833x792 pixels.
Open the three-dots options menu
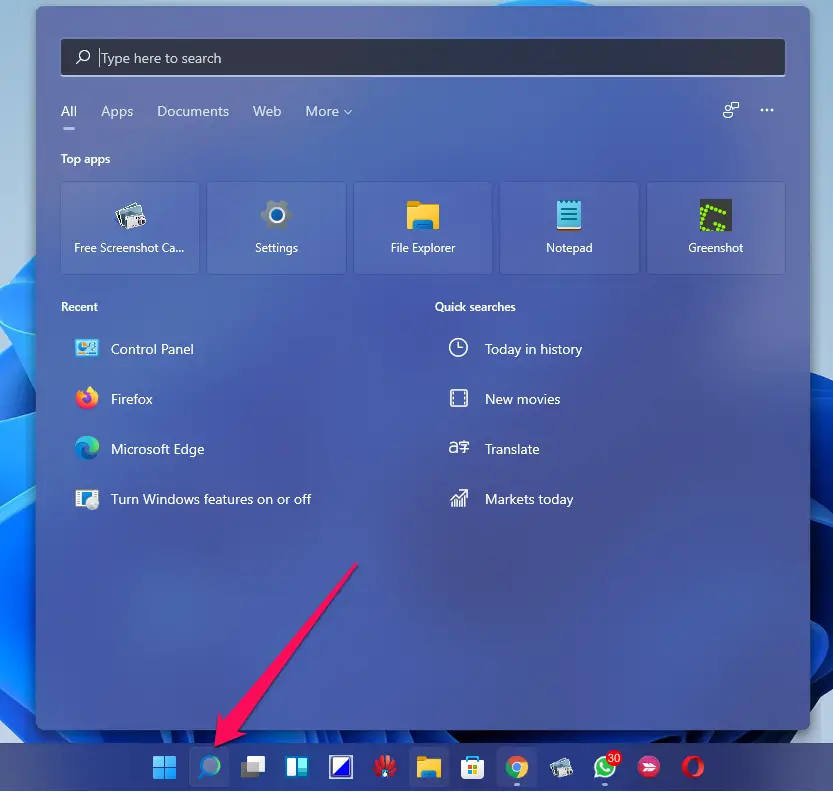pos(767,110)
